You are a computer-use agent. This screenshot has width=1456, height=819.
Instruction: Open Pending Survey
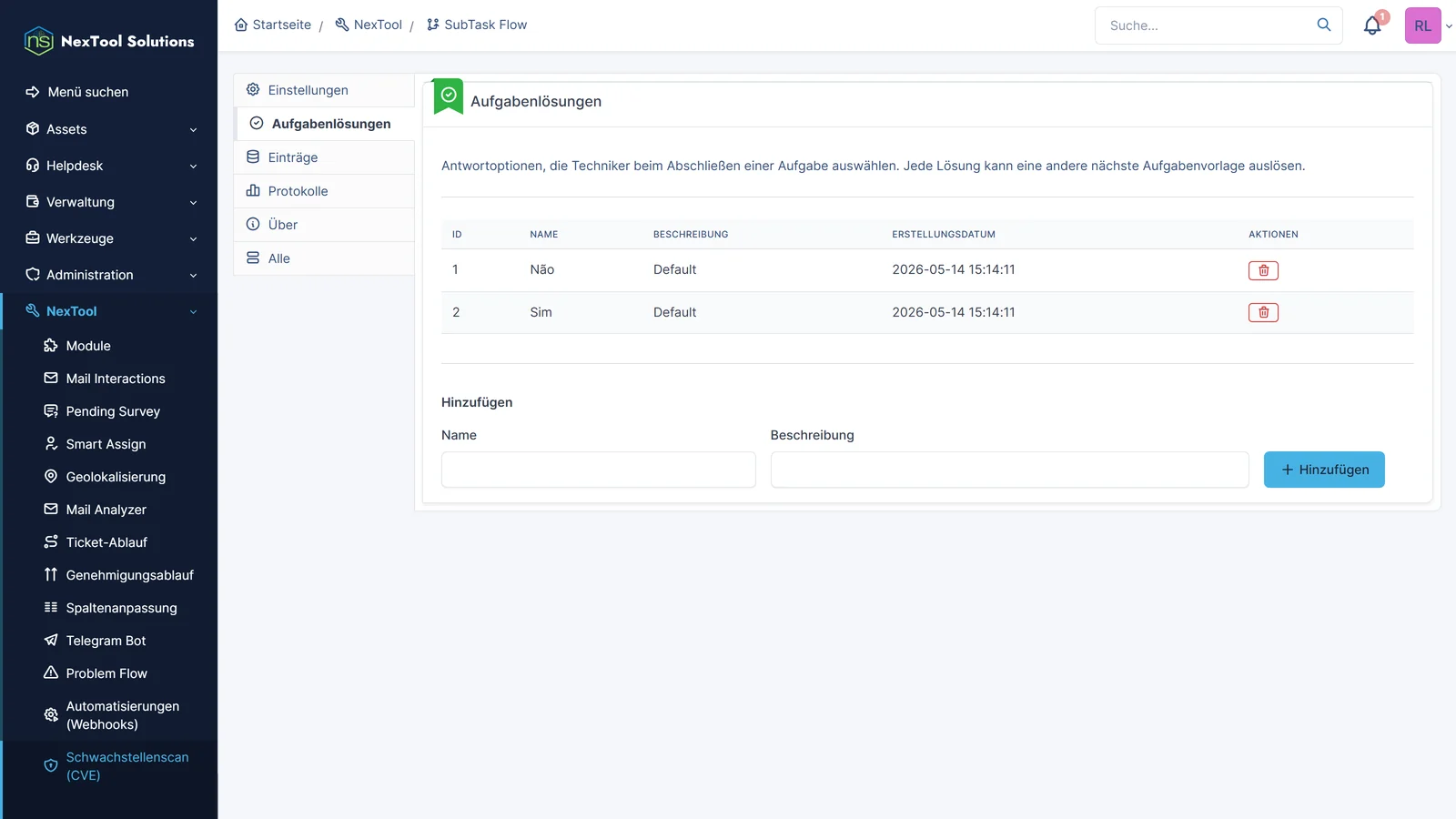(x=113, y=411)
